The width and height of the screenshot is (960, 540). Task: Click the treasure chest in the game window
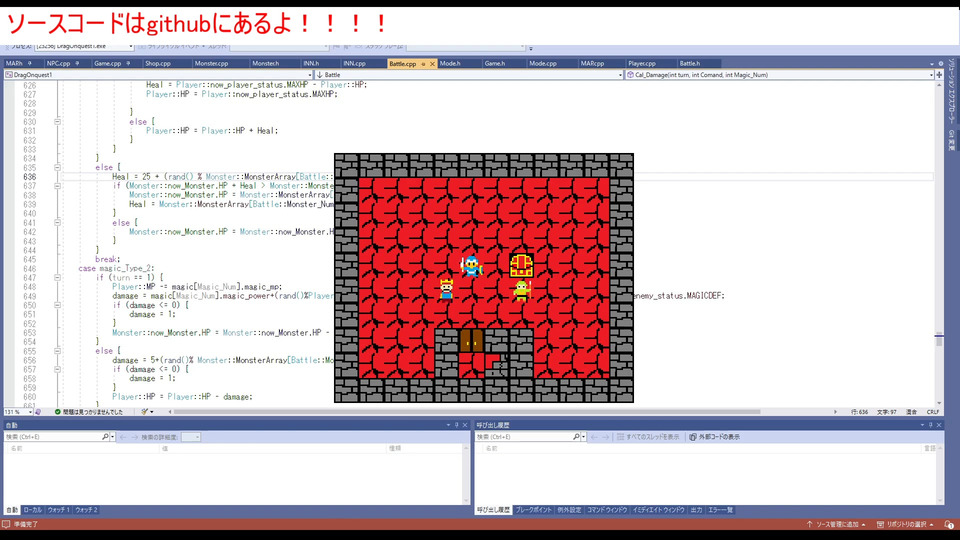pyautogui.click(x=521, y=266)
